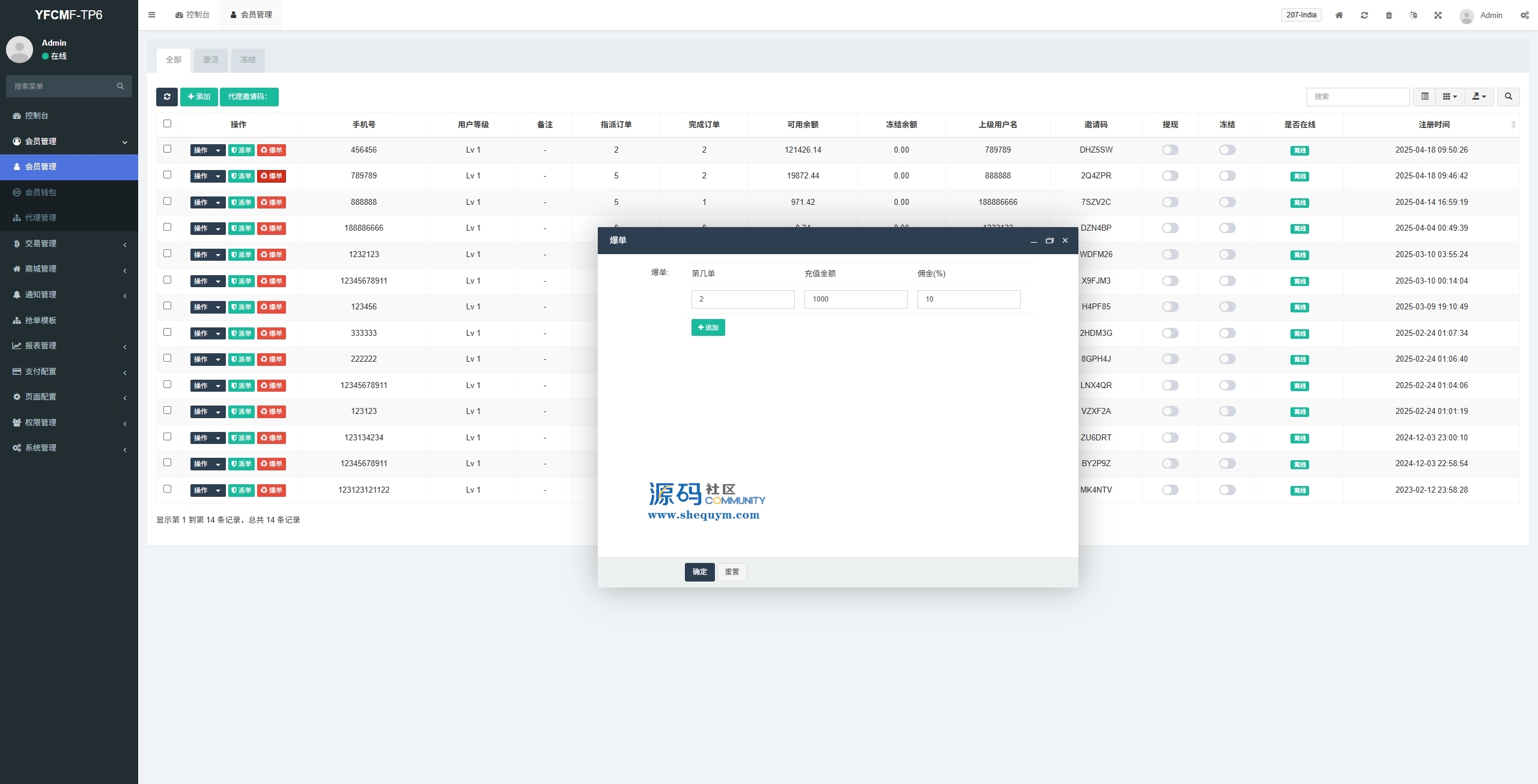Open the language translate icon

1414,16
